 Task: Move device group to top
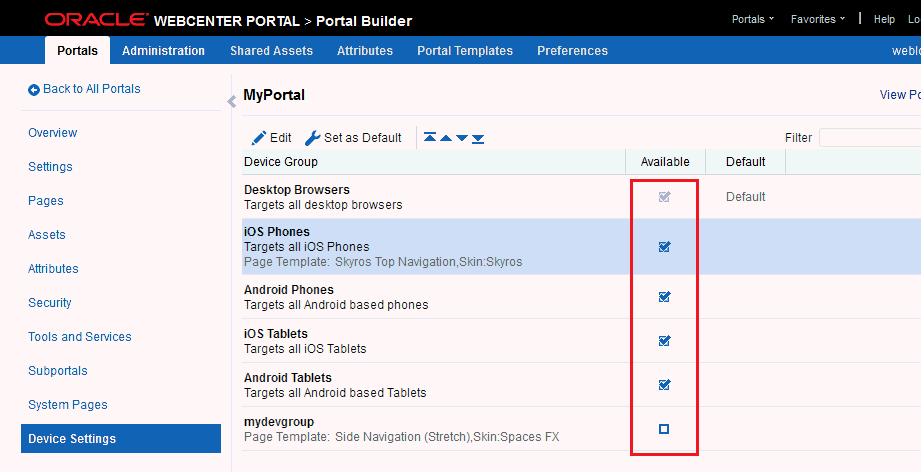(x=430, y=138)
